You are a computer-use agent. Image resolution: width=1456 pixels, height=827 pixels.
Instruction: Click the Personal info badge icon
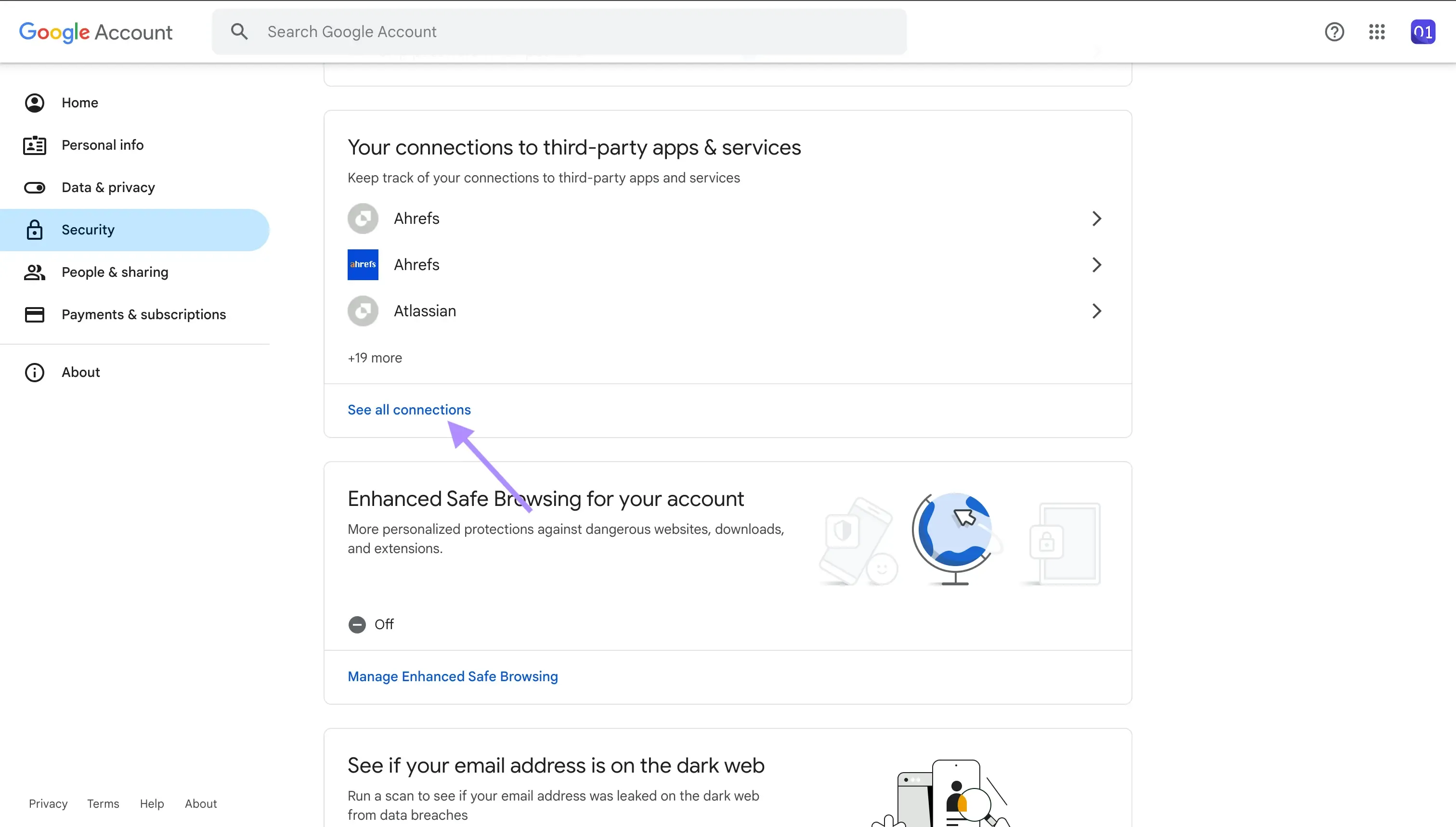click(35, 145)
